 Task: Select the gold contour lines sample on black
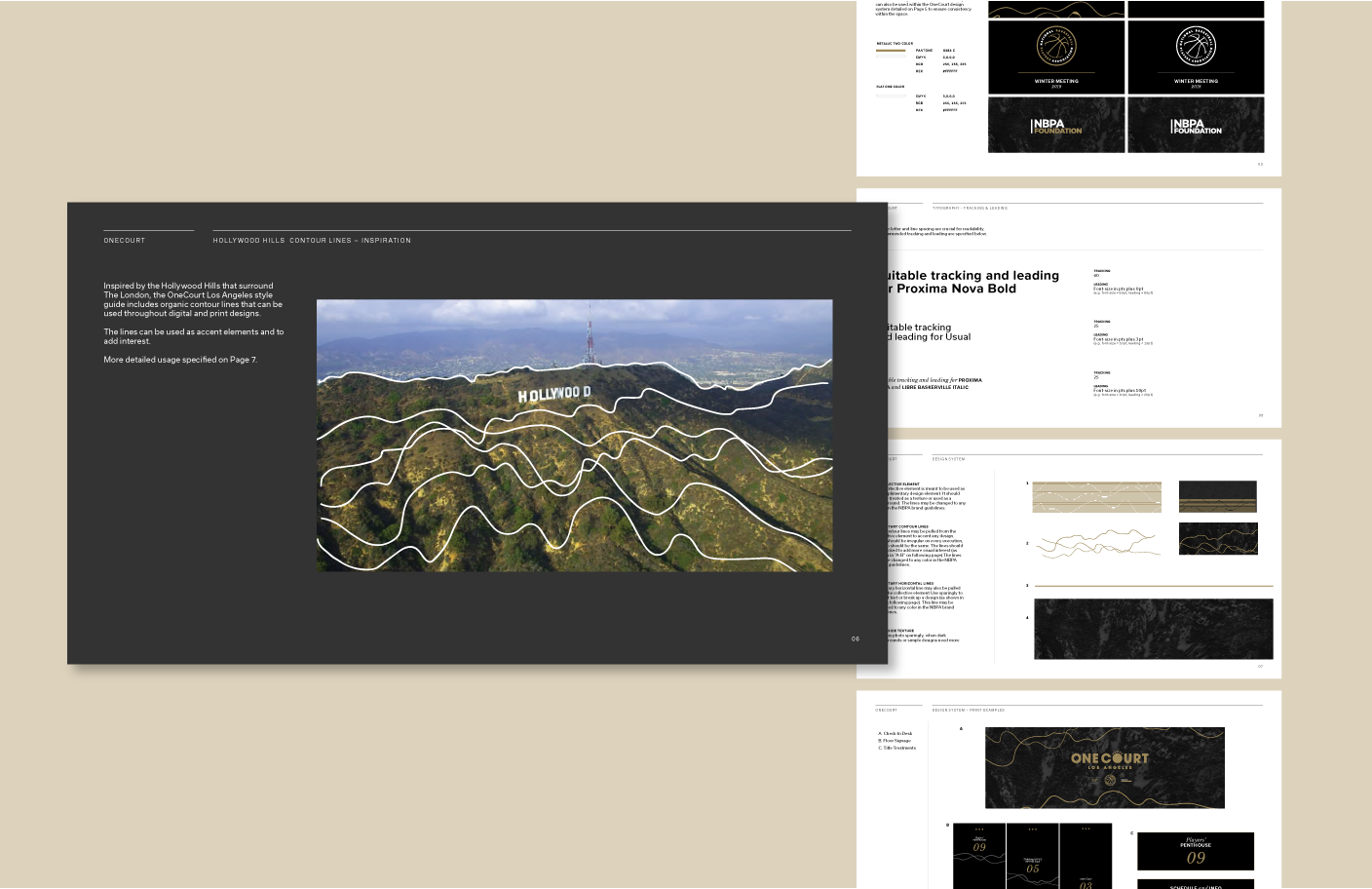pos(1218,538)
